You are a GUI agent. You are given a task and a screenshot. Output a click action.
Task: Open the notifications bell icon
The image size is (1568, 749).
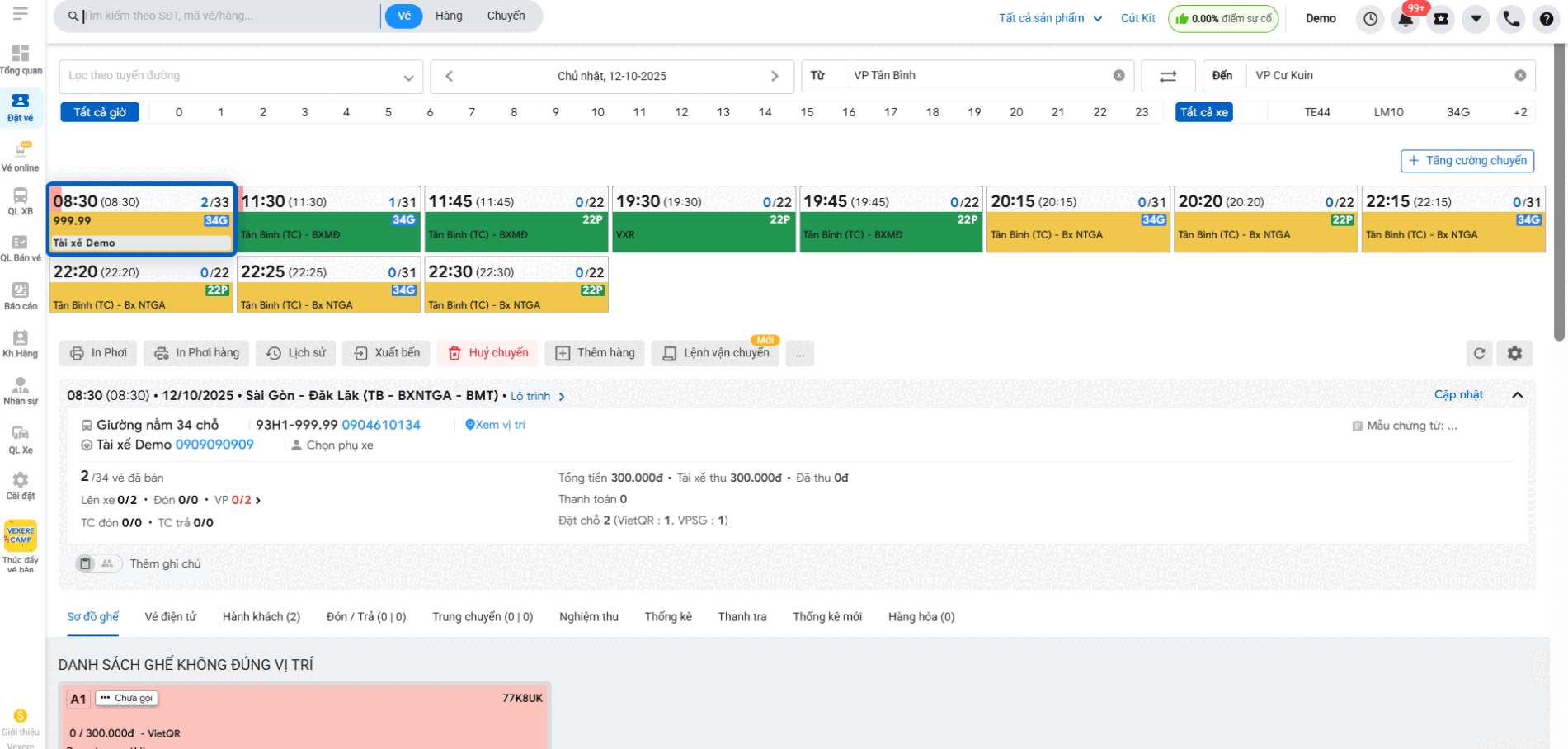[x=1406, y=19]
